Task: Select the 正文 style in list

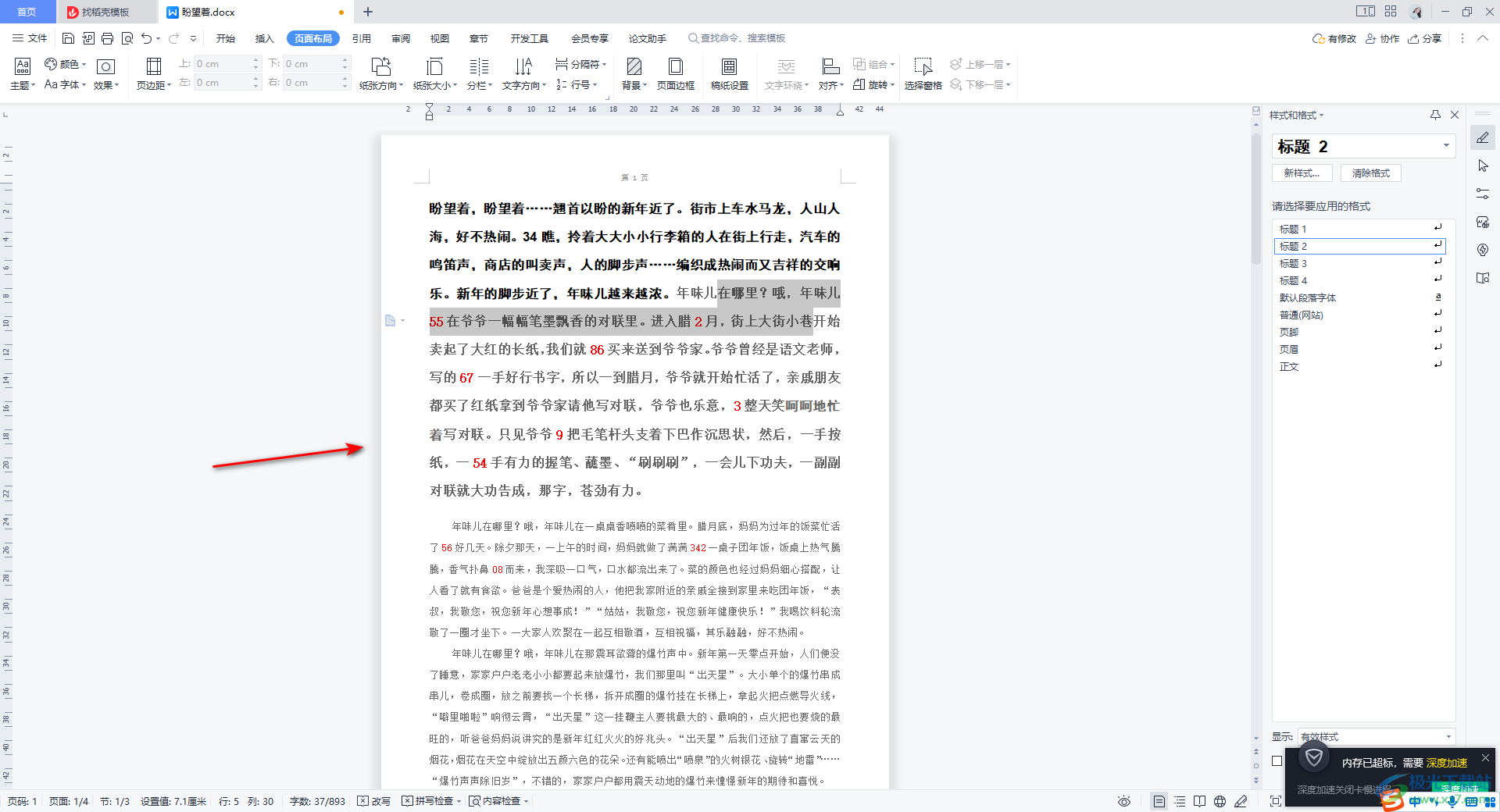Action: [1359, 366]
